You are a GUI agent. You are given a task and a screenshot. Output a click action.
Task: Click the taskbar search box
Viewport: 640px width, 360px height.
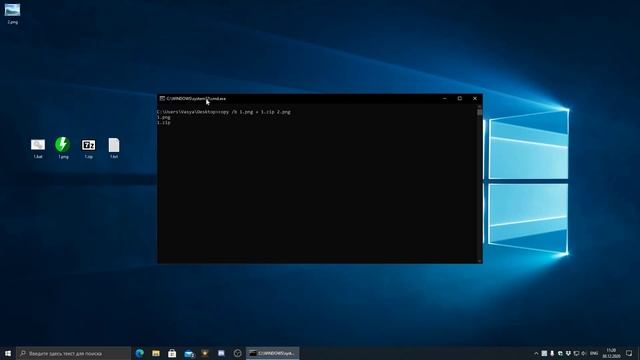point(73,353)
